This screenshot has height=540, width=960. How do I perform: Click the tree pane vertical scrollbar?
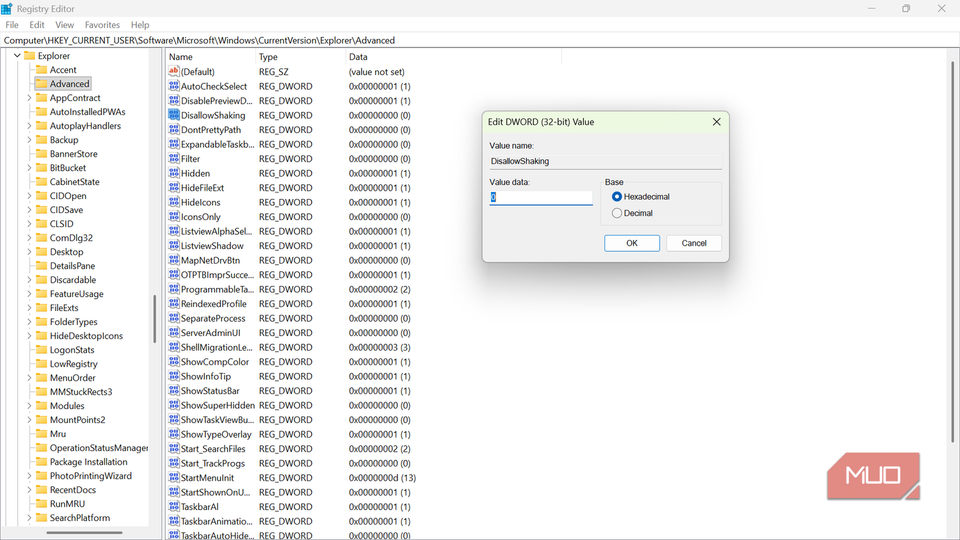154,318
